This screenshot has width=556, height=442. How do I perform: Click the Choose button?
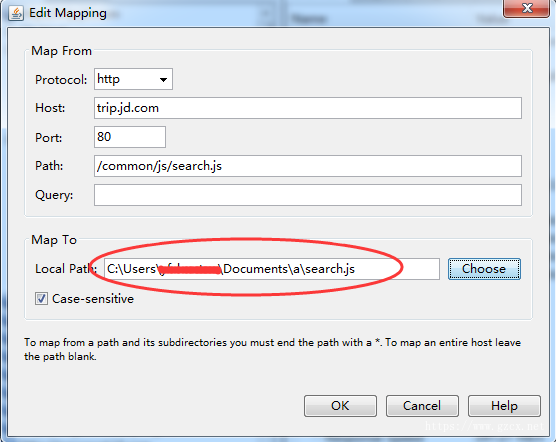(x=484, y=269)
